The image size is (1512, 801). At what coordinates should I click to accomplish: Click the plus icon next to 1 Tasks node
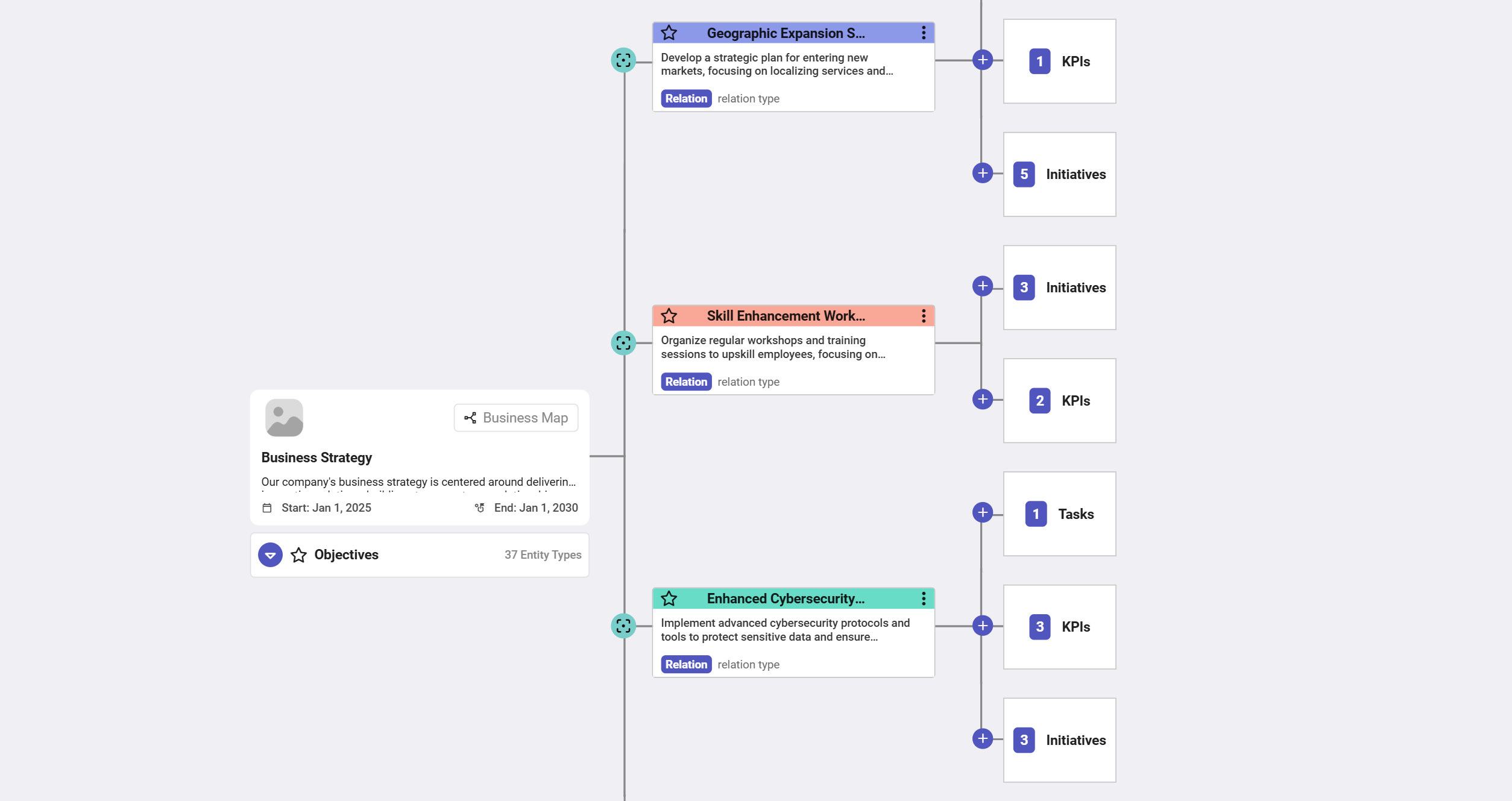[x=982, y=512]
